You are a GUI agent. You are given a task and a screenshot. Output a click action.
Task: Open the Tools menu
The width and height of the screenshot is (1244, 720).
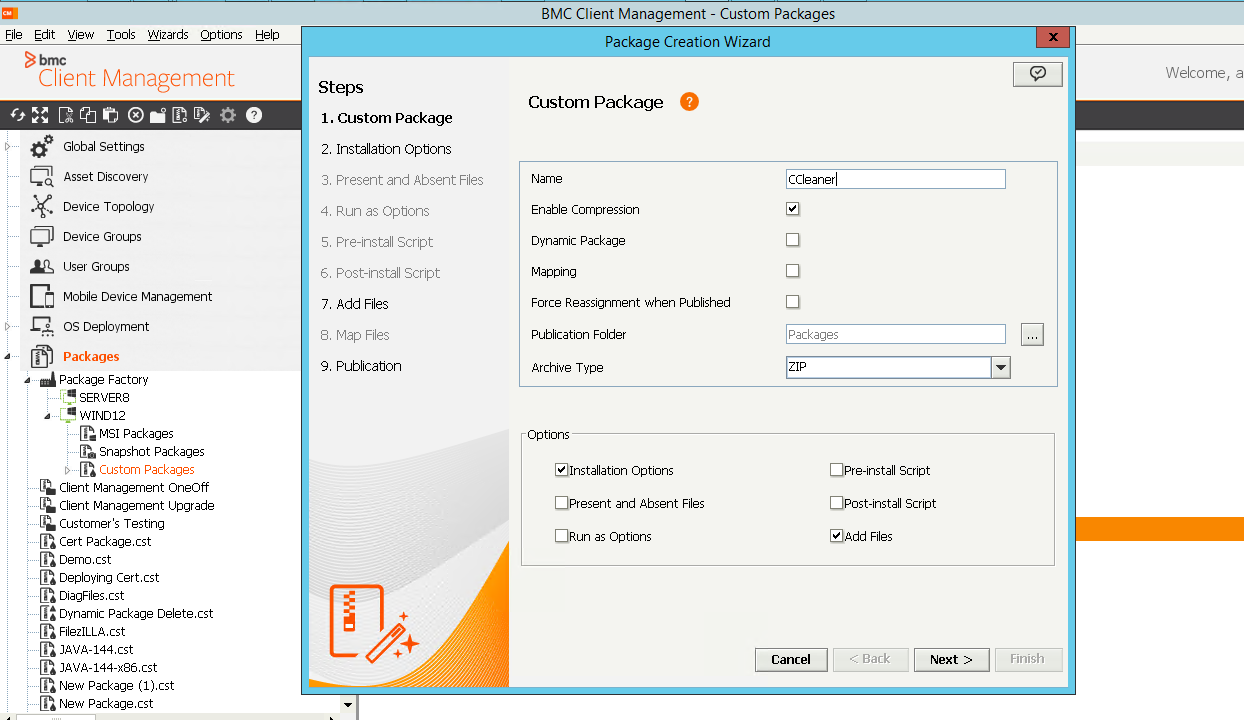point(121,34)
